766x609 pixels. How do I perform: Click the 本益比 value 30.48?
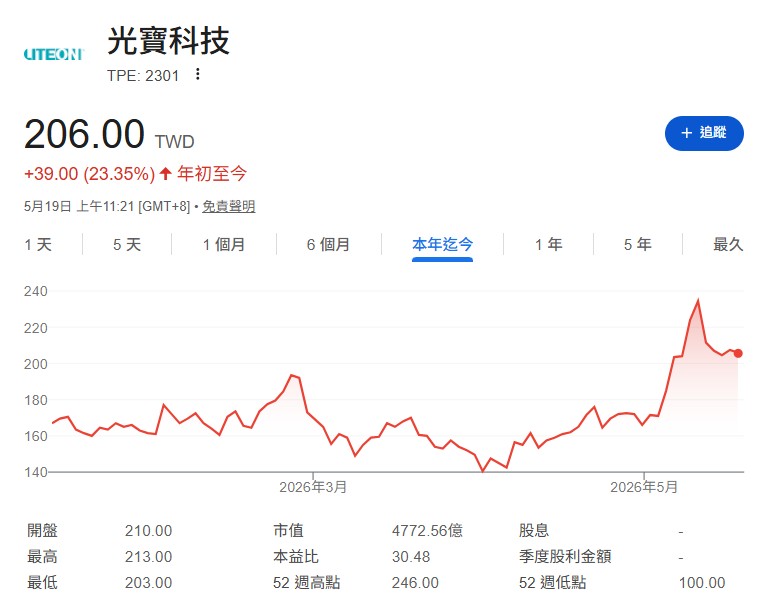[411, 557]
